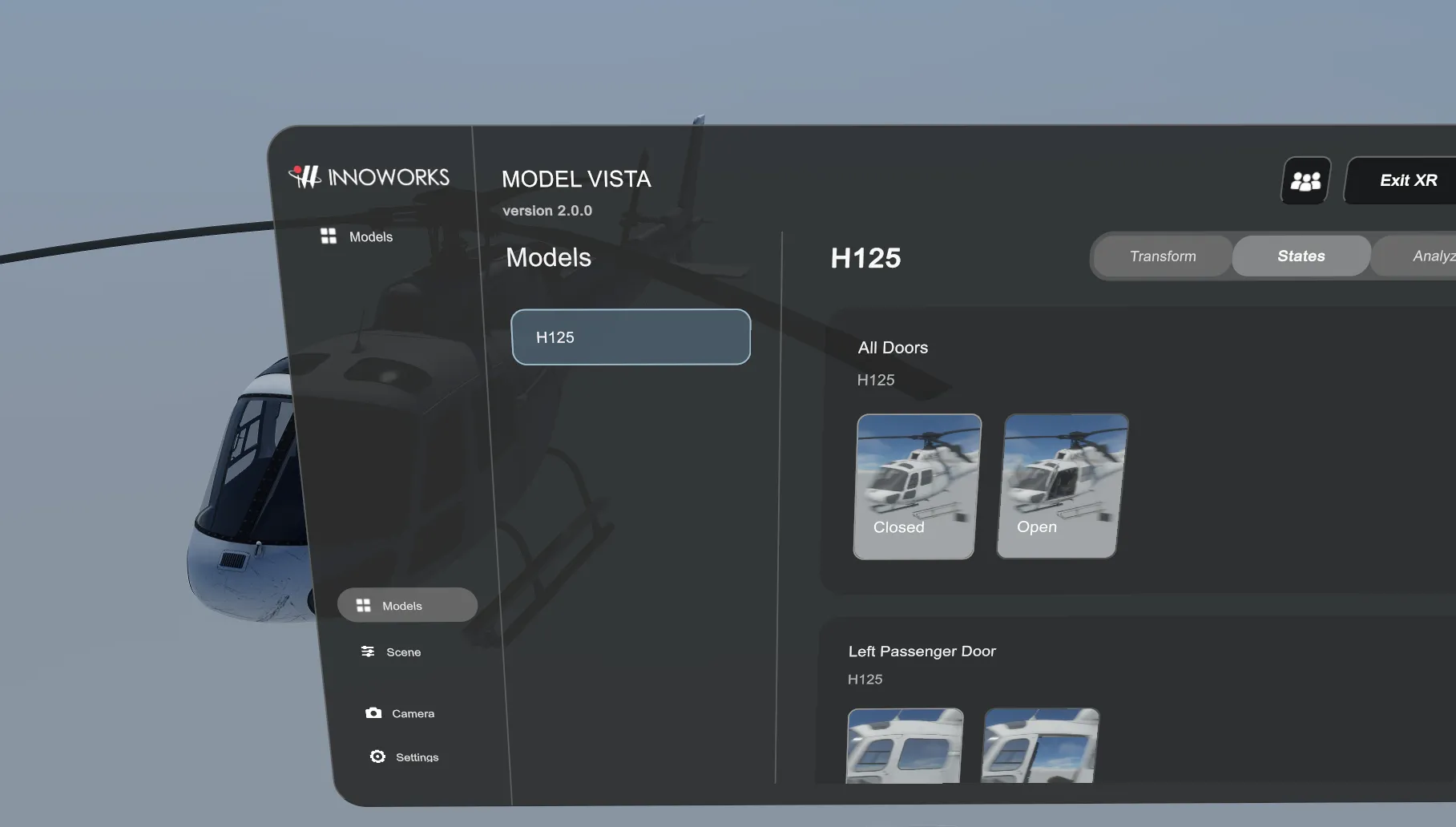Switch to the Transform tab
The height and width of the screenshot is (827, 1456).
click(x=1163, y=256)
